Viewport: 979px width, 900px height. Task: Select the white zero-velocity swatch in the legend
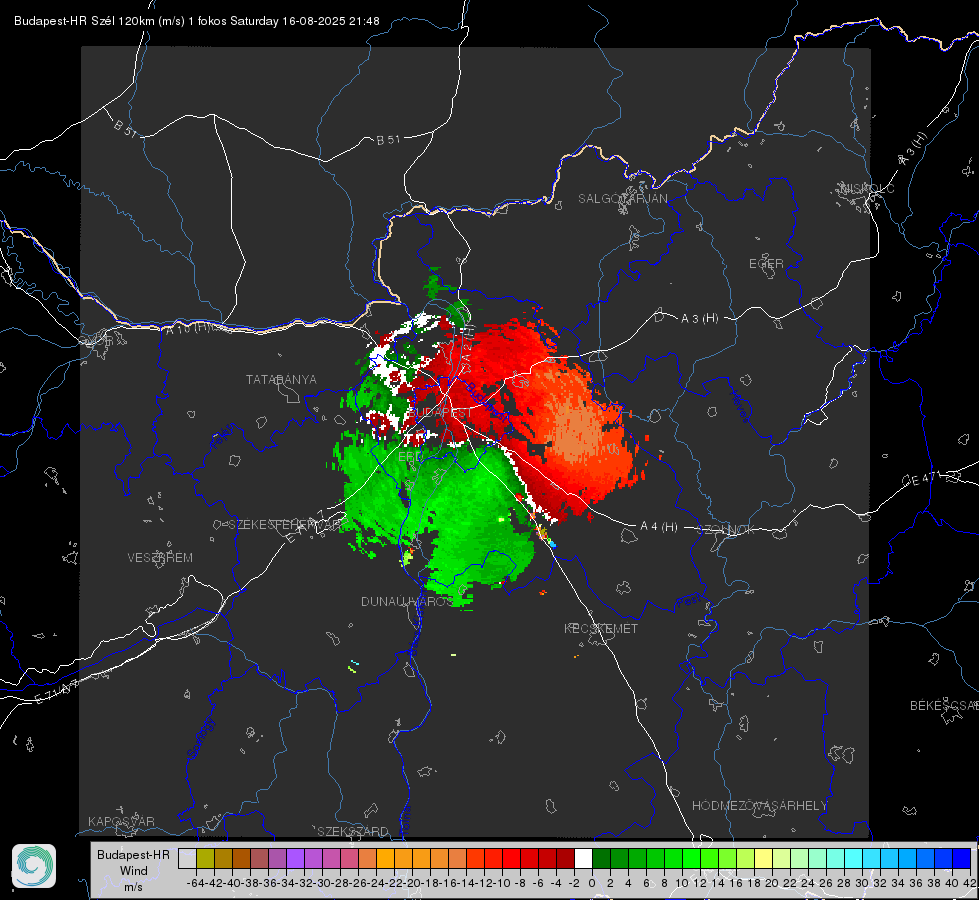pyautogui.click(x=583, y=858)
